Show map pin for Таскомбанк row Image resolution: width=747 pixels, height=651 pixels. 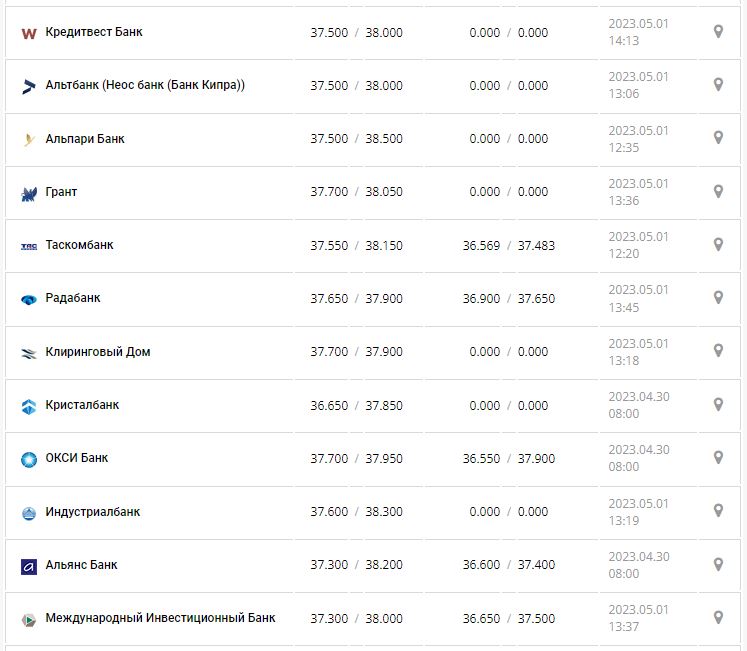(718, 244)
